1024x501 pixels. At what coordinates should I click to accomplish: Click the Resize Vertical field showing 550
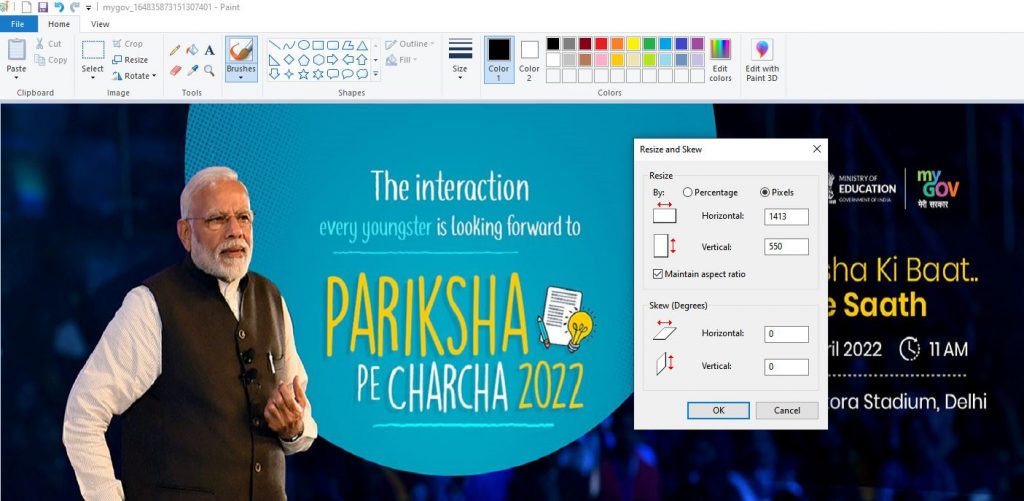tap(786, 247)
